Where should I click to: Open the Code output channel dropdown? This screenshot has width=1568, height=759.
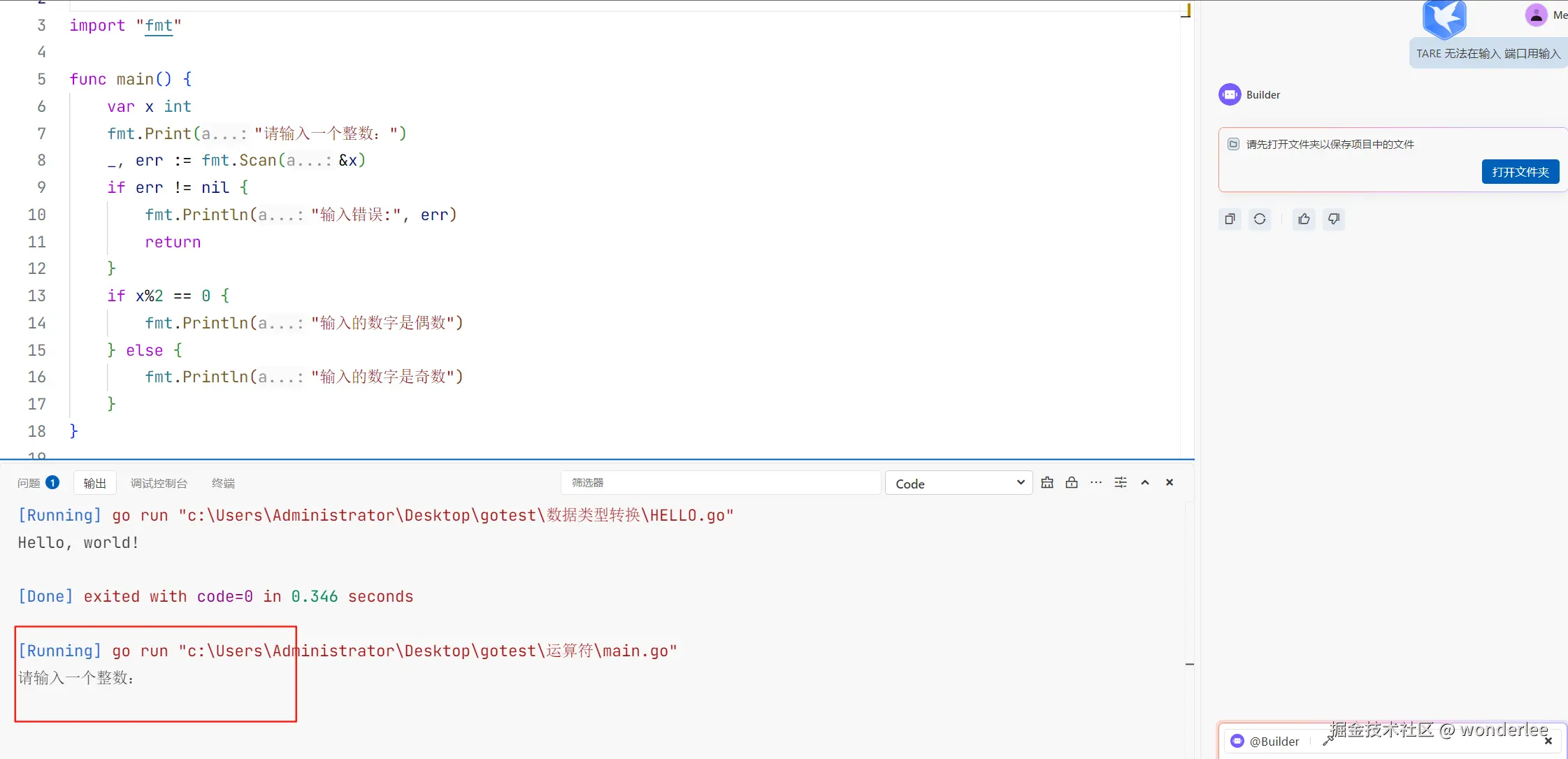pos(958,483)
